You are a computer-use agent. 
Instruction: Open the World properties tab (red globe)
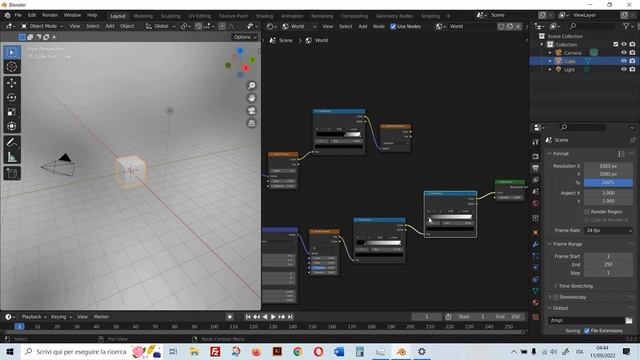(536, 204)
